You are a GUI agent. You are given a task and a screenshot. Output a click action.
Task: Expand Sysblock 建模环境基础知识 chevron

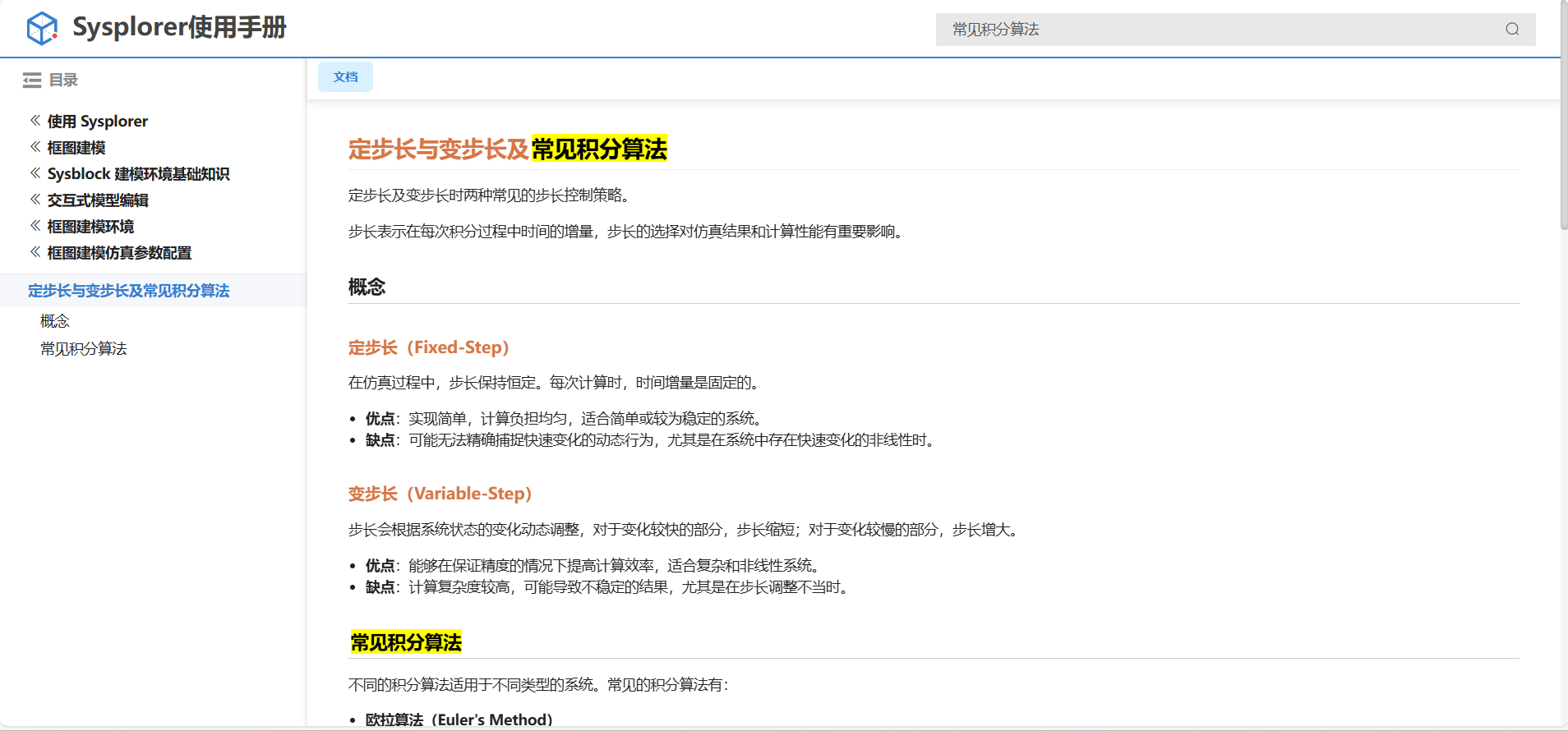(35, 173)
